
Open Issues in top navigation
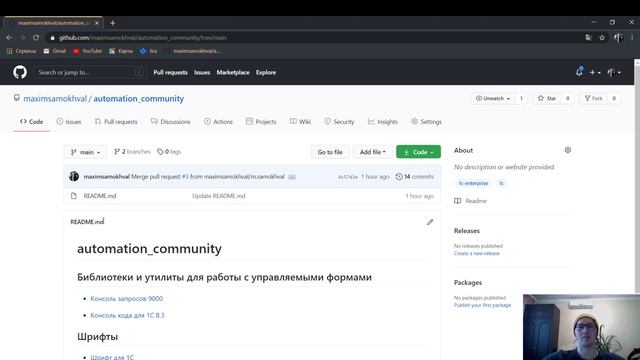click(202, 72)
